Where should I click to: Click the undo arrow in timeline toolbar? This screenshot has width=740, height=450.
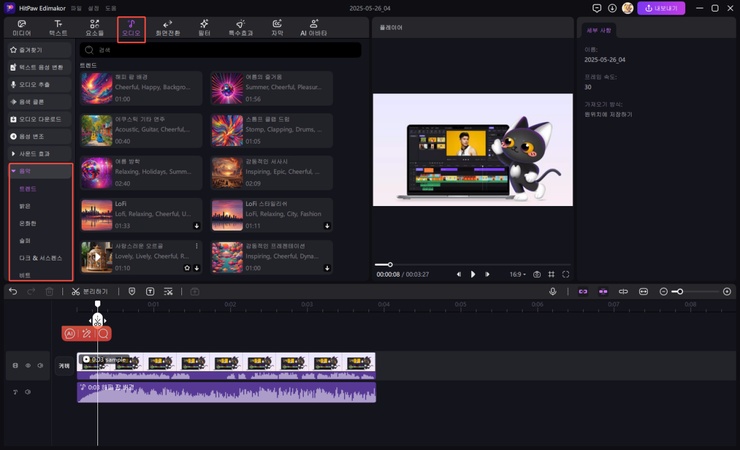click(13, 291)
